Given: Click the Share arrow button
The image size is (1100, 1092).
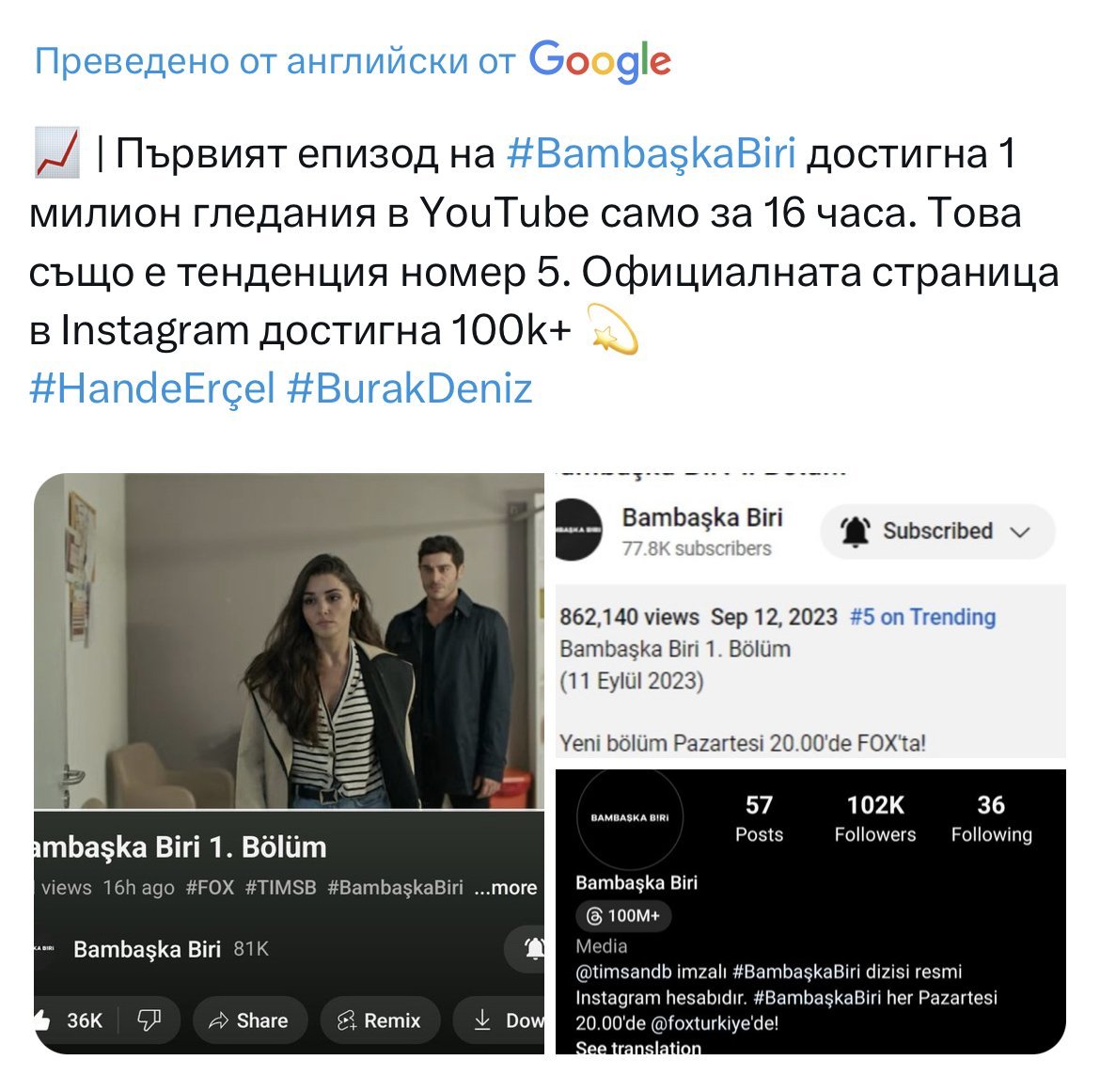Looking at the screenshot, I should coord(249,1021).
